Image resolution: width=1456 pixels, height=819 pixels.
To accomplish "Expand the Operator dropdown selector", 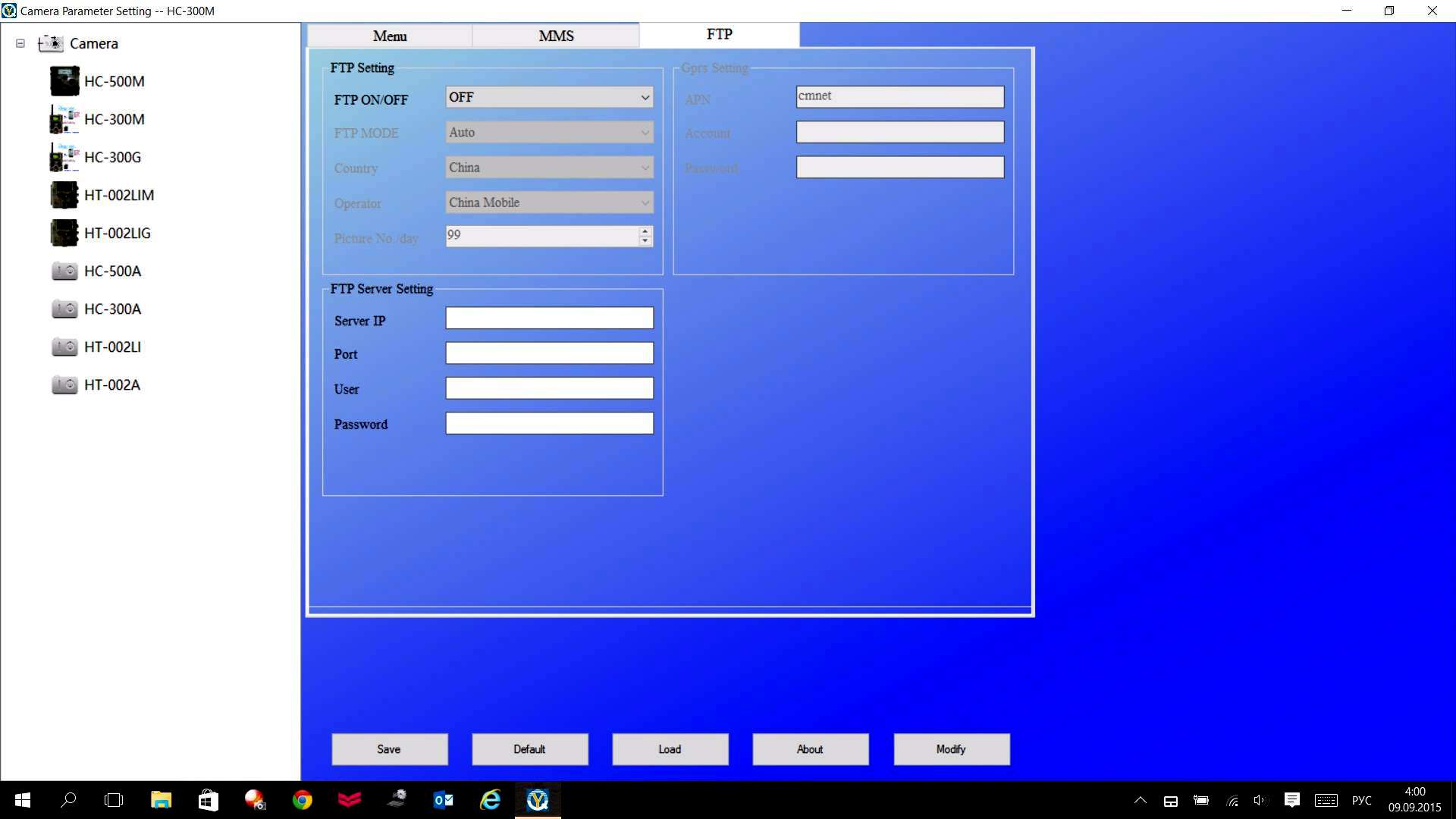I will click(x=644, y=202).
